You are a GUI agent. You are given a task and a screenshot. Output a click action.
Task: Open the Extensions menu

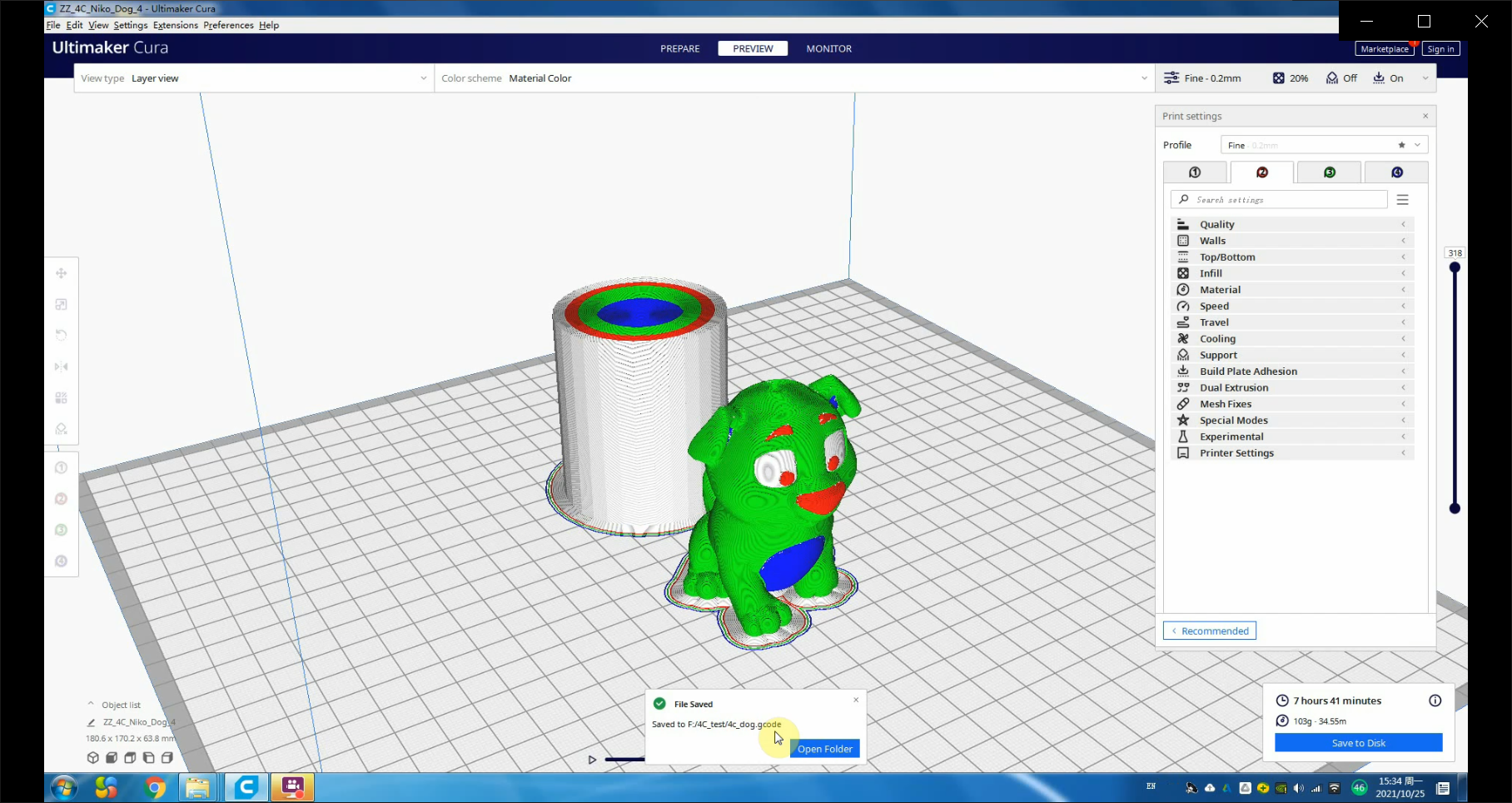point(176,25)
